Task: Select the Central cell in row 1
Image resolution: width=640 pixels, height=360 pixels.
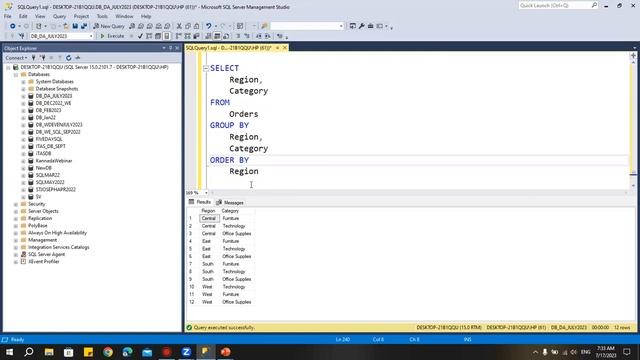Action: coord(209,218)
